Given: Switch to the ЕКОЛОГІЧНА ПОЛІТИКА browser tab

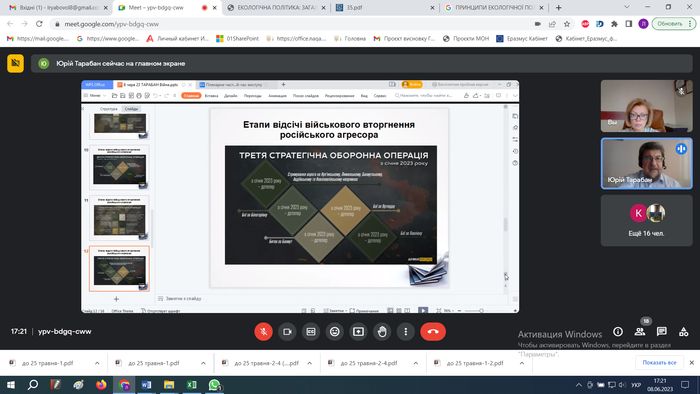Looking at the screenshot, I should (x=276, y=8).
